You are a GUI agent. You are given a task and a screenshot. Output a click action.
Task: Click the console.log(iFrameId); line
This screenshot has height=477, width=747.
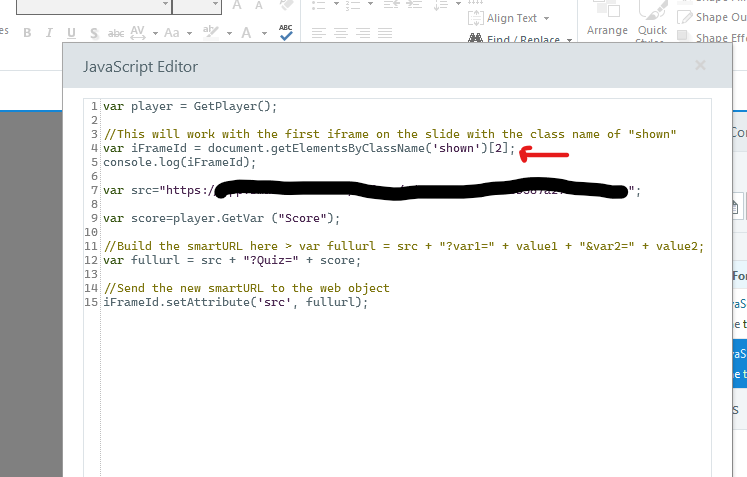(x=180, y=162)
